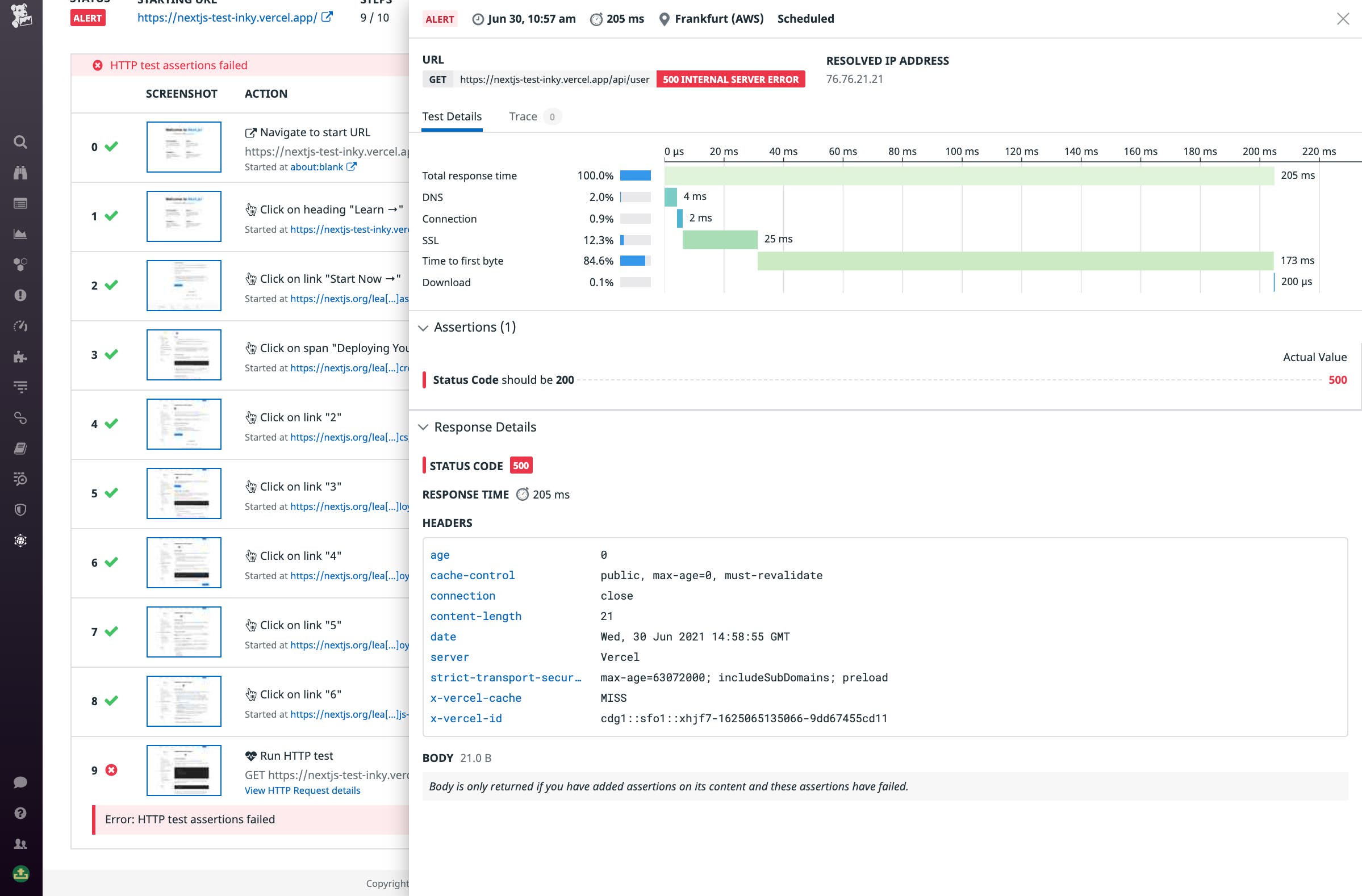
Task: Open the Integrations puzzle icon
Action: [x=20, y=357]
